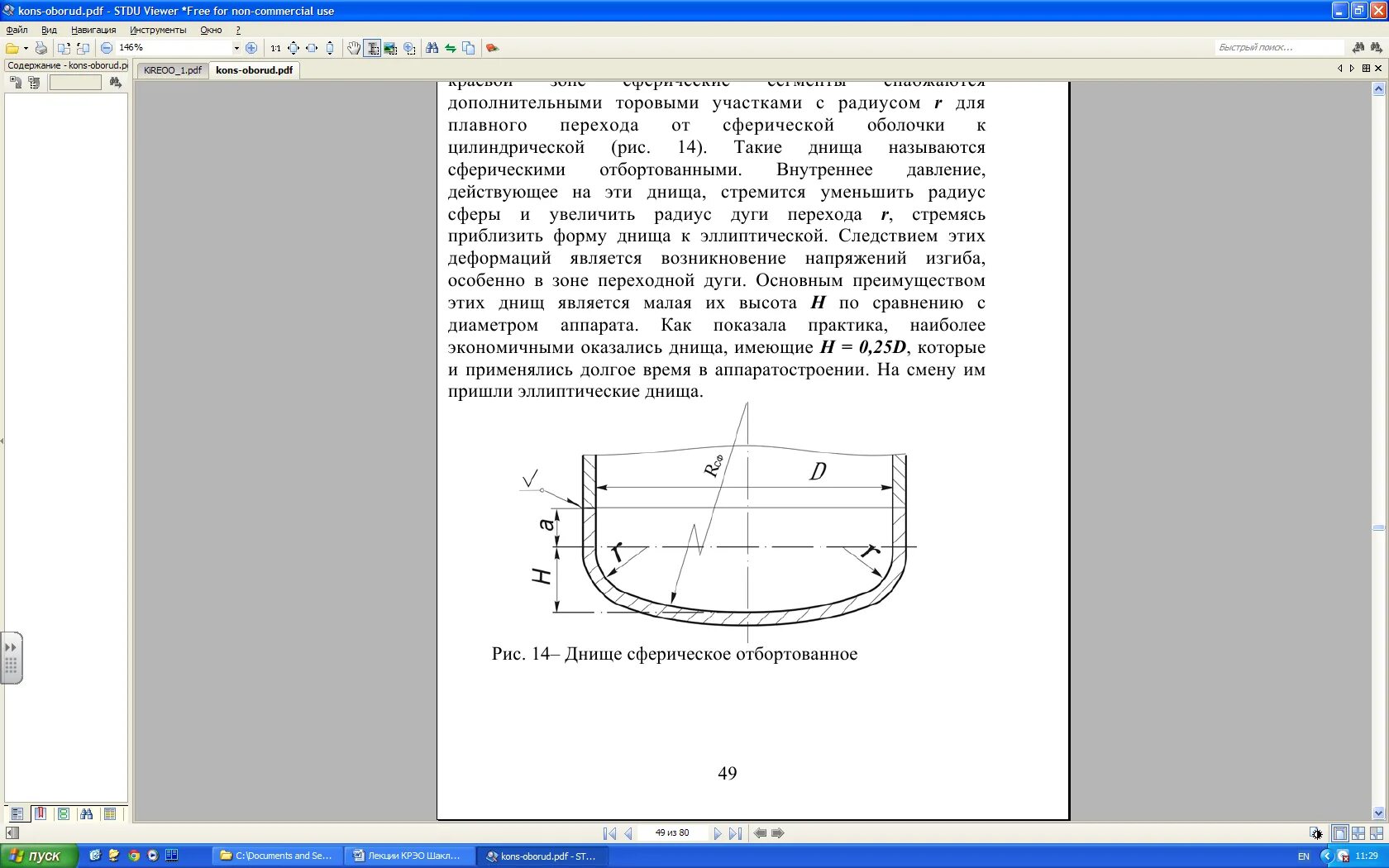
Task: Click the vertical scrollbar down arrow
Action: [x=1378, y=813]
